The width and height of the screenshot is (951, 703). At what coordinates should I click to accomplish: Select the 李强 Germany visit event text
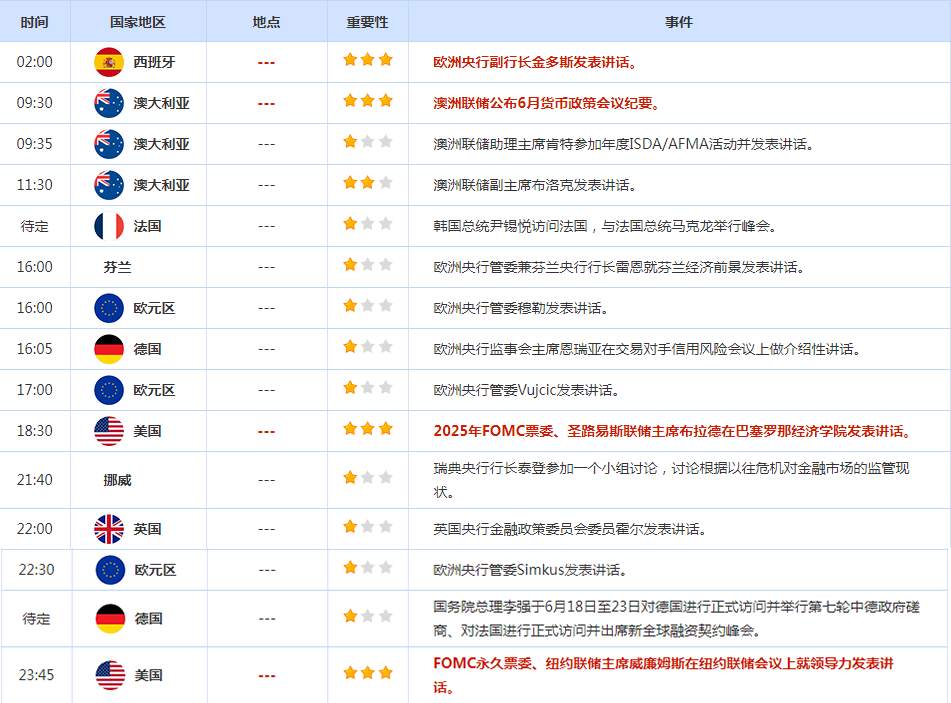click(x=676, y=619)
